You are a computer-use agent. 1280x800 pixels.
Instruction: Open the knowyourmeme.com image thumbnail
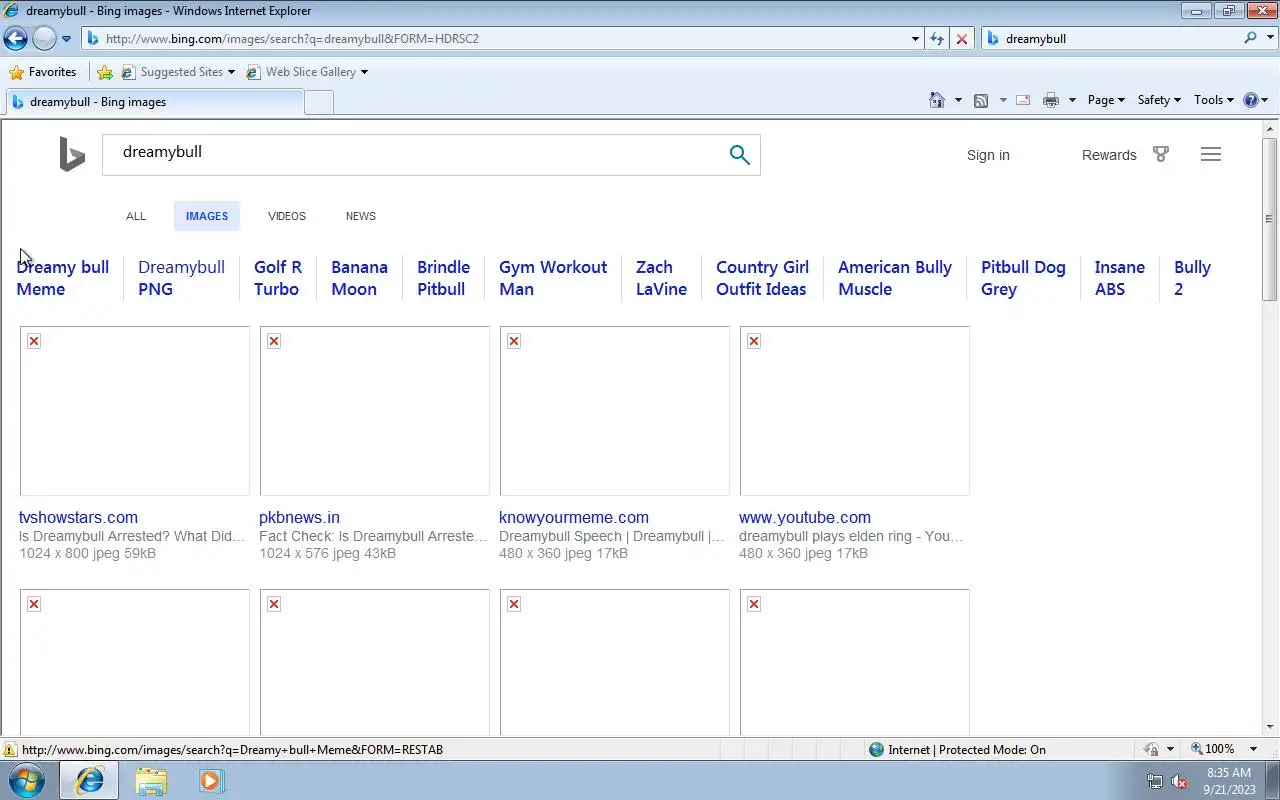pyautogui.click(x=614, y=411)
